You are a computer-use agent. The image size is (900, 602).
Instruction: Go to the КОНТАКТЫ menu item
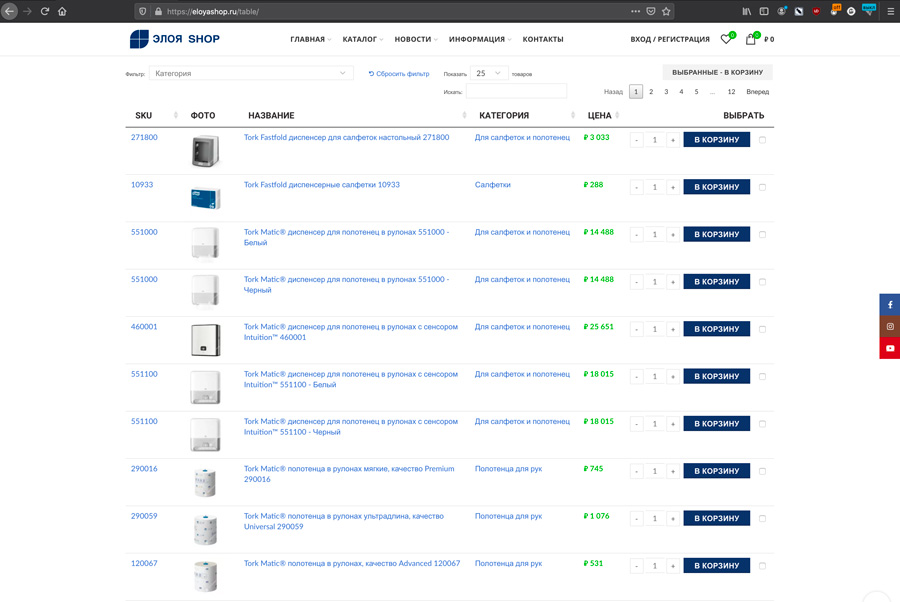tap(541, 39)
